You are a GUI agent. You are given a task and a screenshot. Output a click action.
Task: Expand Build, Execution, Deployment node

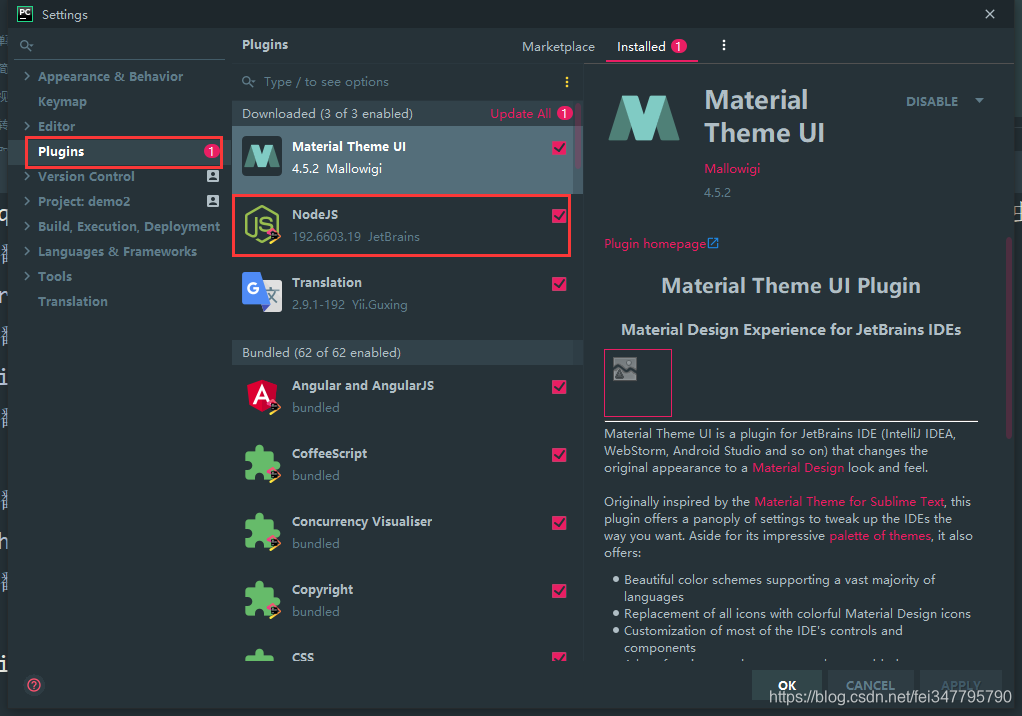click(27, 226)
